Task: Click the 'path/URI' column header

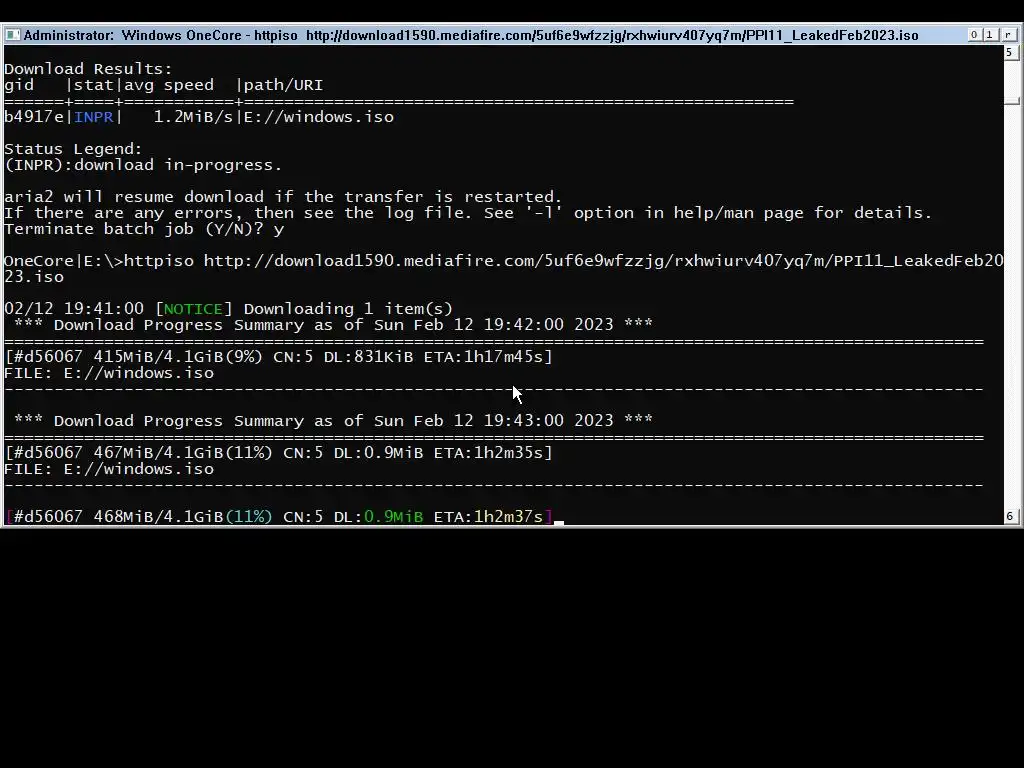Action: 283,86
